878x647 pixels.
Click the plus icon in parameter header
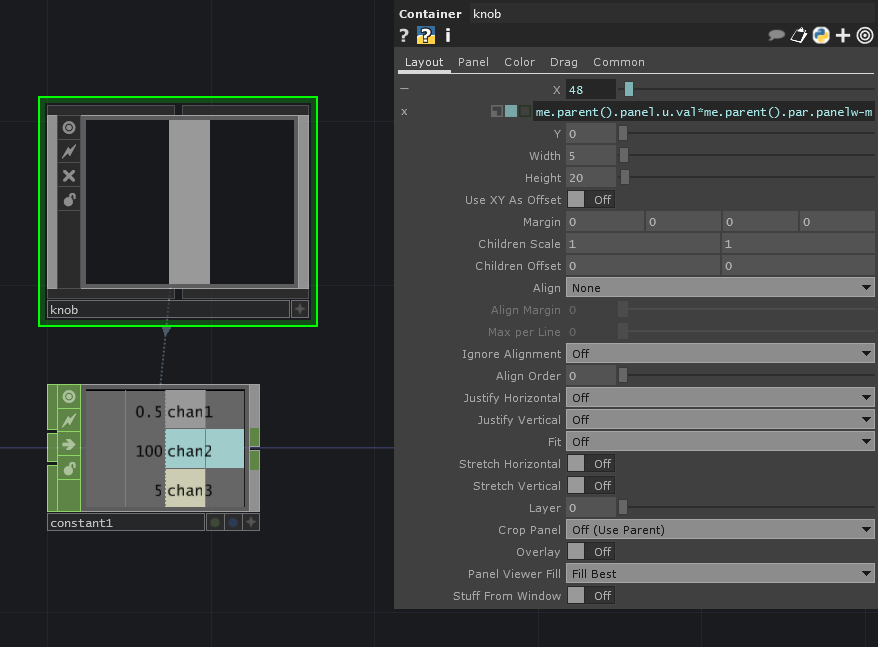tap(843, 36)
